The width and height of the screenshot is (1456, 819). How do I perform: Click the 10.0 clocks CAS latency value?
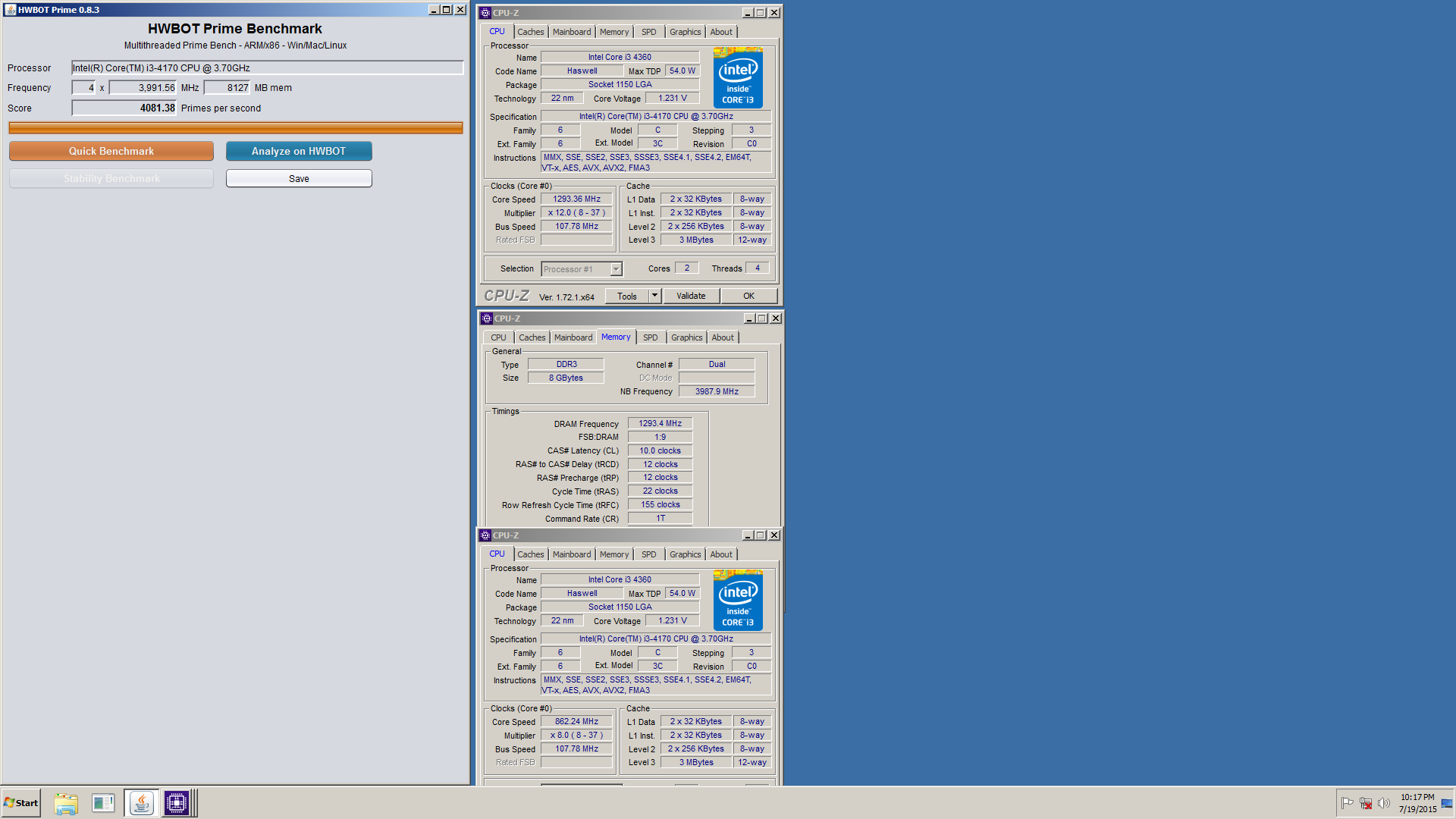(660, 450)
